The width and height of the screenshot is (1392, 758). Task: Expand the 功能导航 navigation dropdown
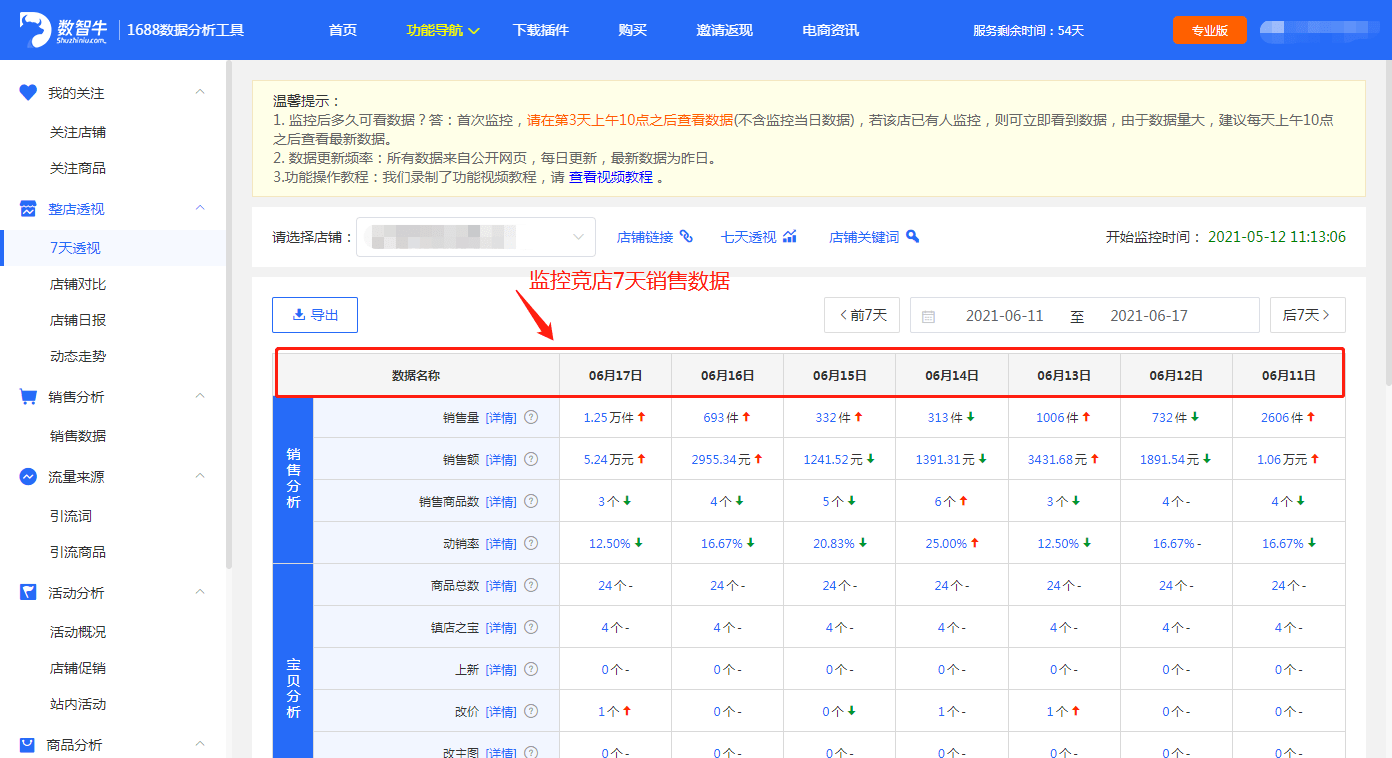coord(443,30)
